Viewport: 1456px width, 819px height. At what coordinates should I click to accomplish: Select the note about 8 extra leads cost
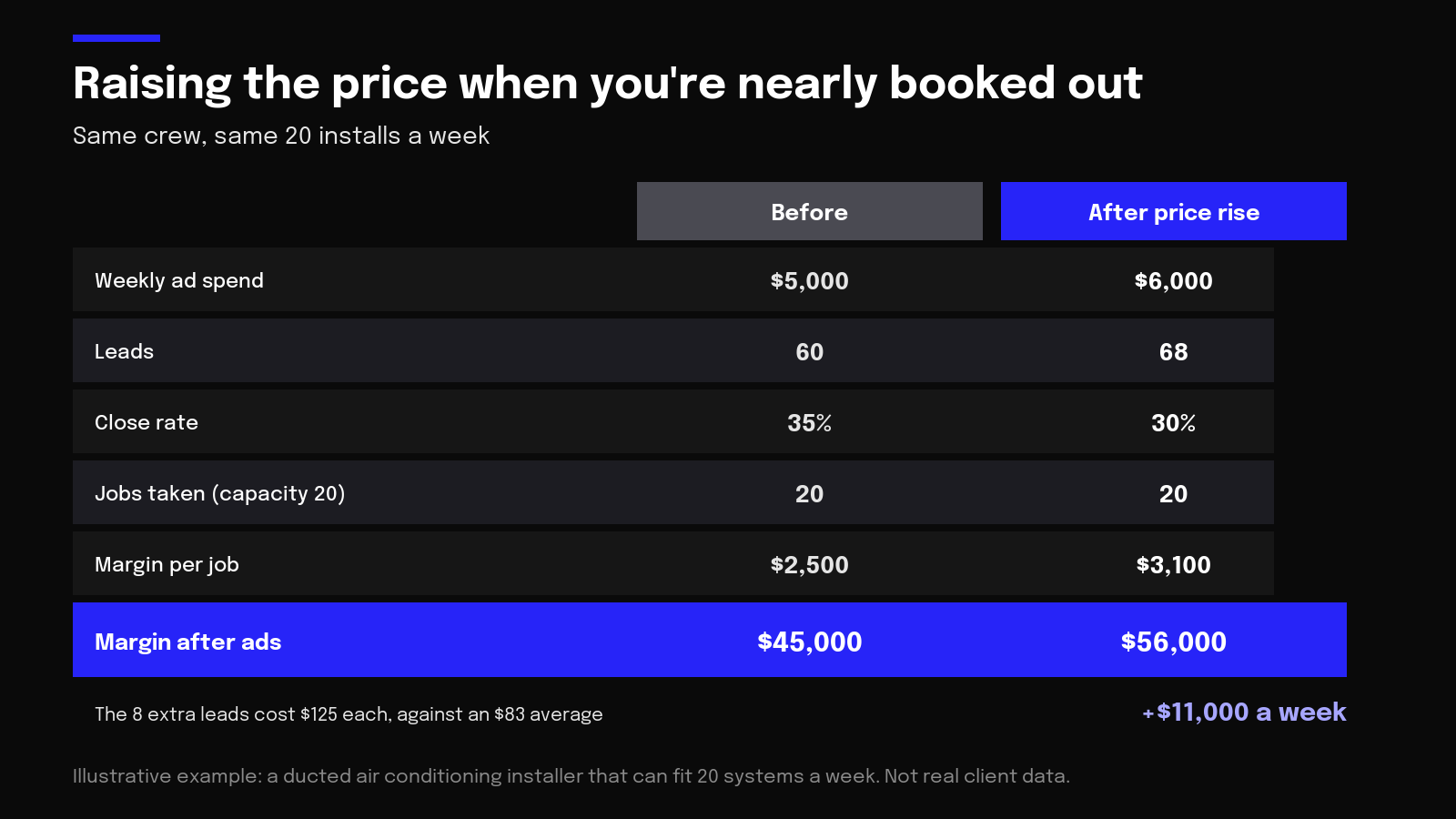point(349,714)
